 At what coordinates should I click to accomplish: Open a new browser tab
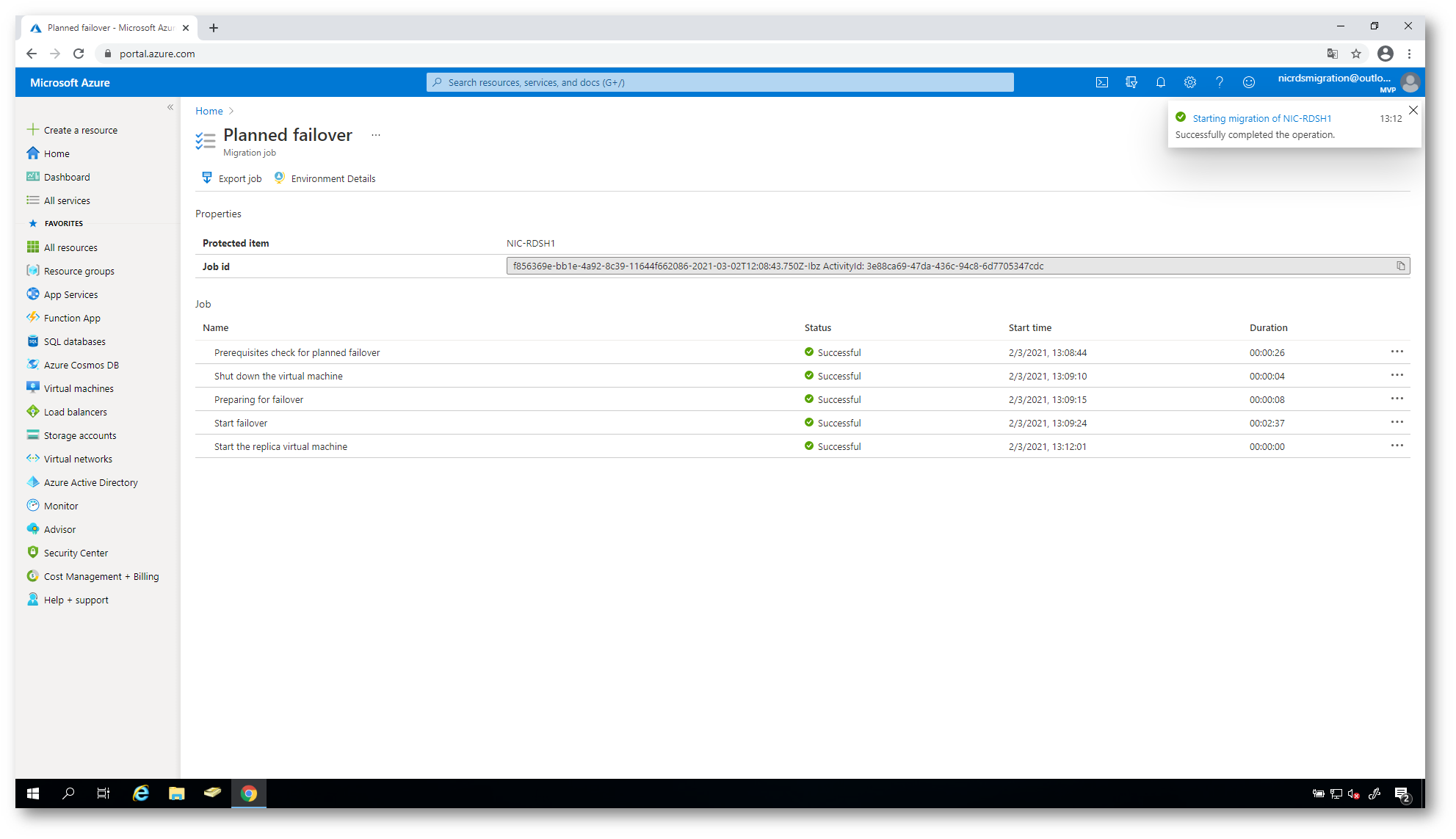point(214,28)
